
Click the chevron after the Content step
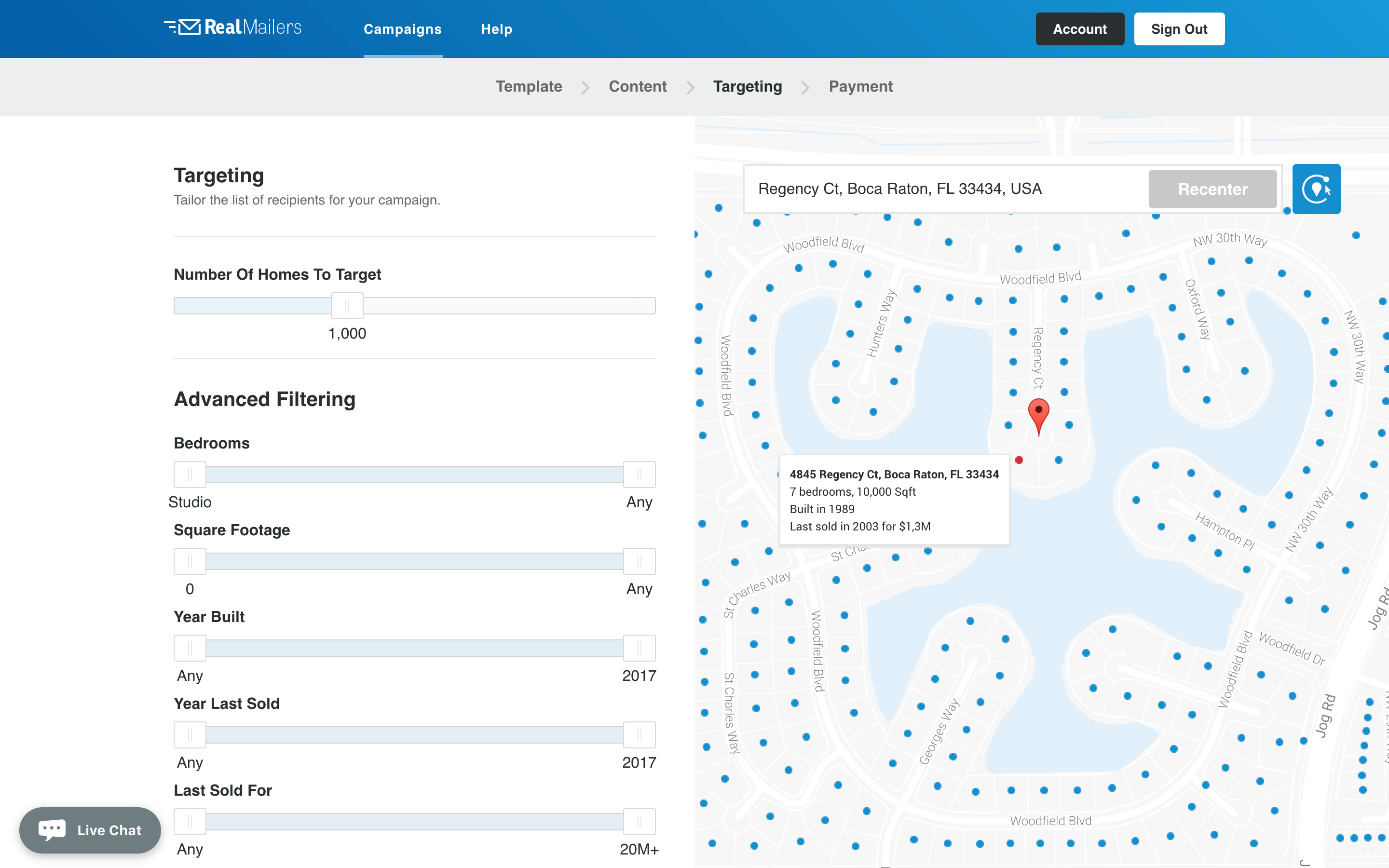pyautogui.click(x=690, y=87)
